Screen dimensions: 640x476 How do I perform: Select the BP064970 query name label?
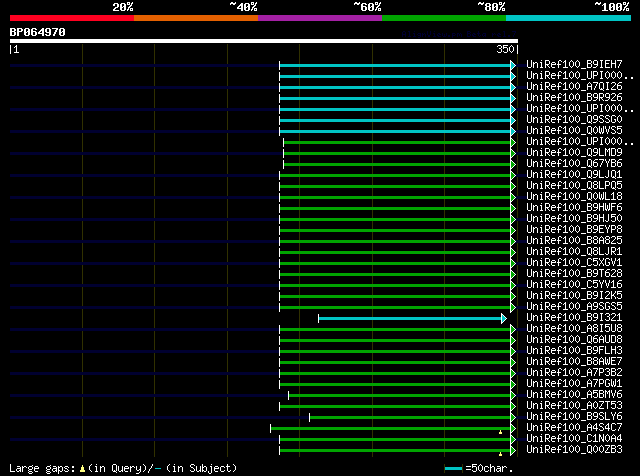[38, 32]
